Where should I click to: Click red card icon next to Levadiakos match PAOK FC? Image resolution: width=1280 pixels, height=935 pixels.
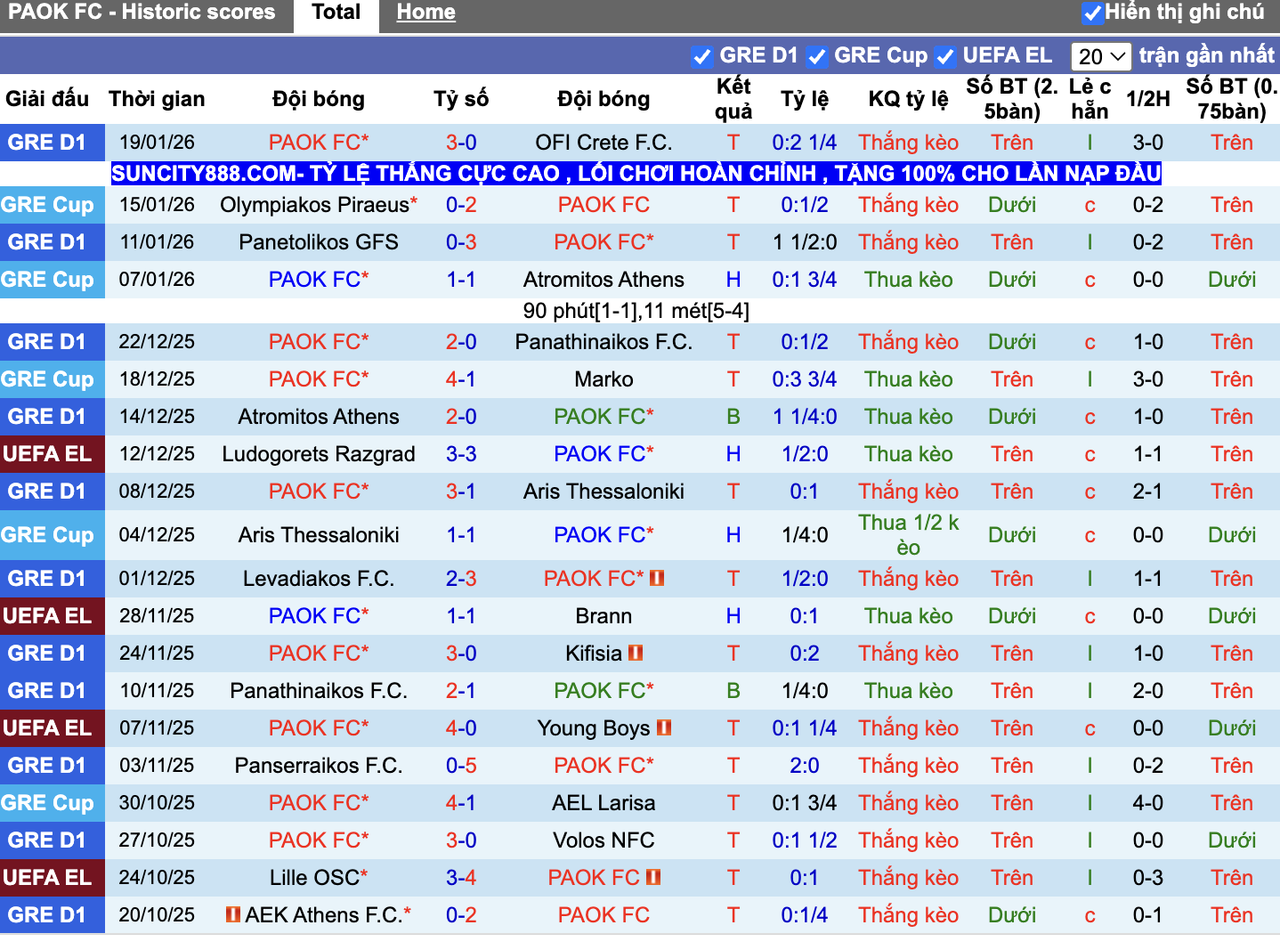click(657, 579)
